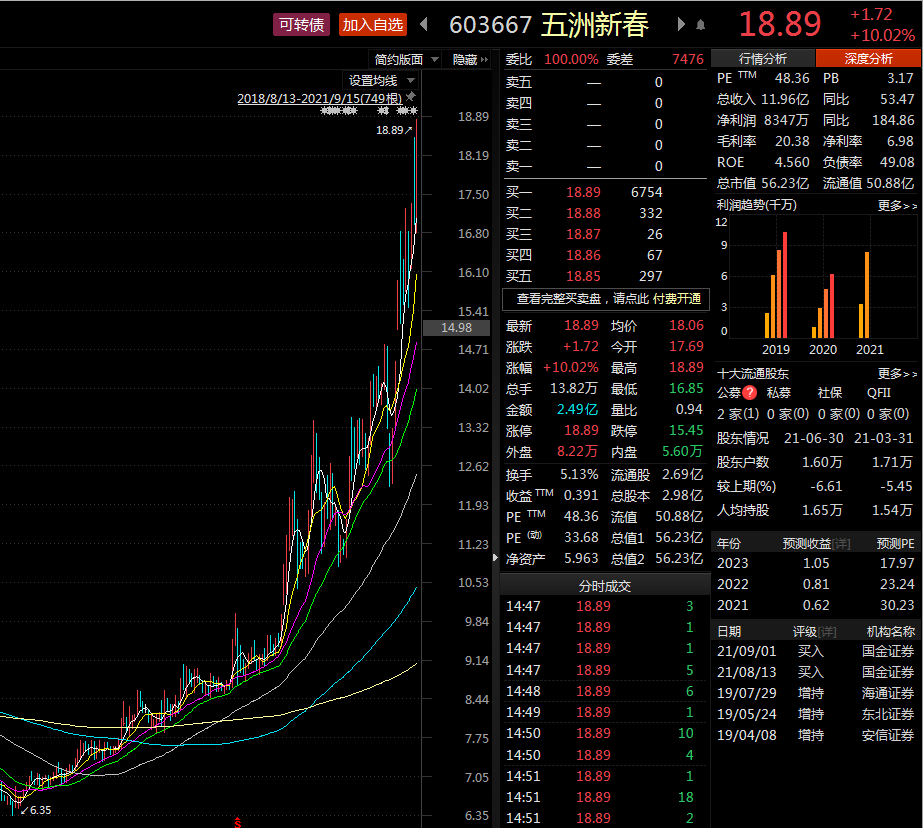Click the 股东户数 row

[815, 463]
